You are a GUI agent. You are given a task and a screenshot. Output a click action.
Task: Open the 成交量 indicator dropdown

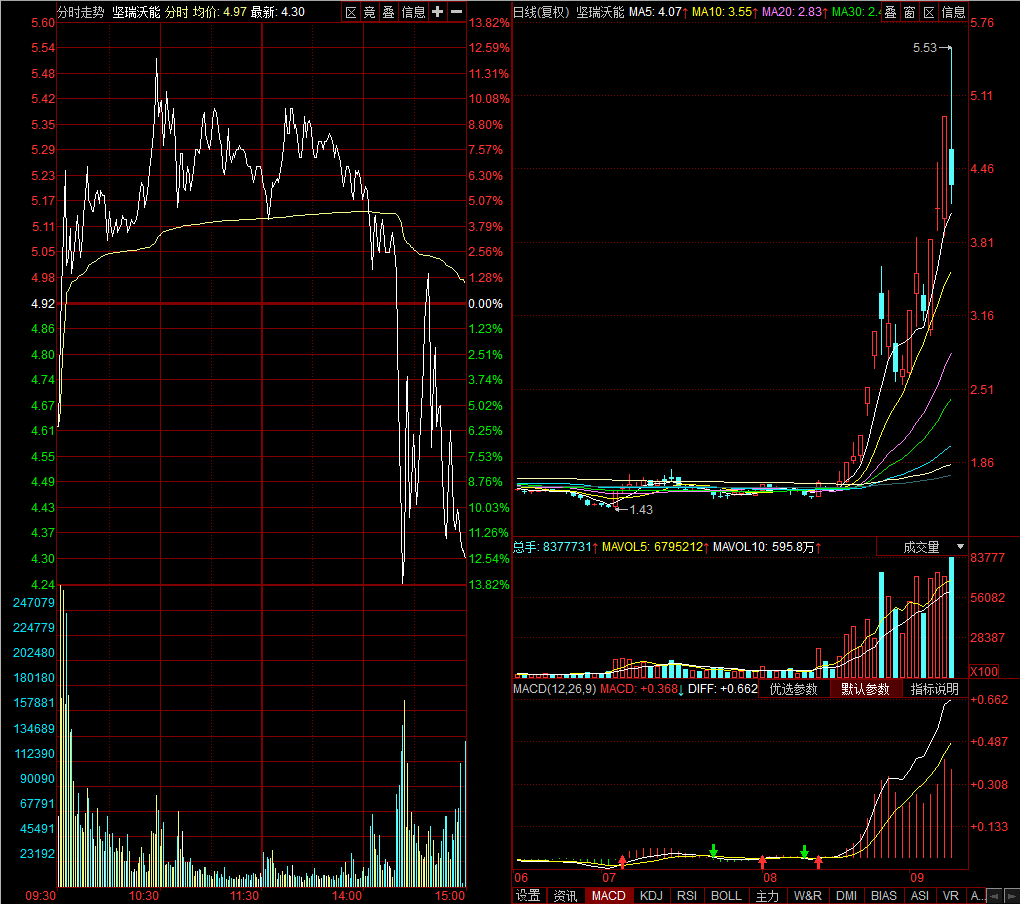[922, 547]
